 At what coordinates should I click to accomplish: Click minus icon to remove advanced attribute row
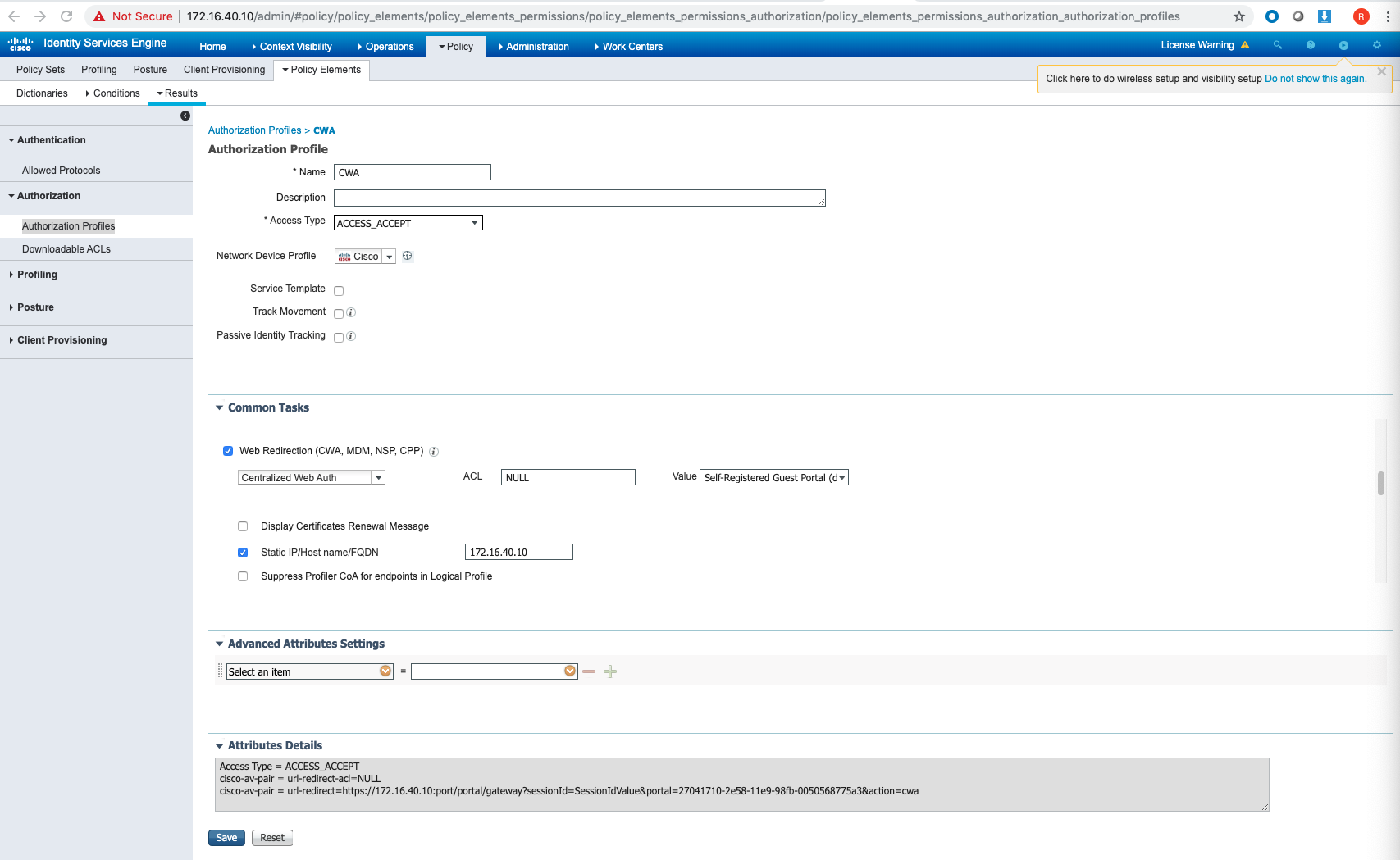pyautogui.click(x=589, y=671)
